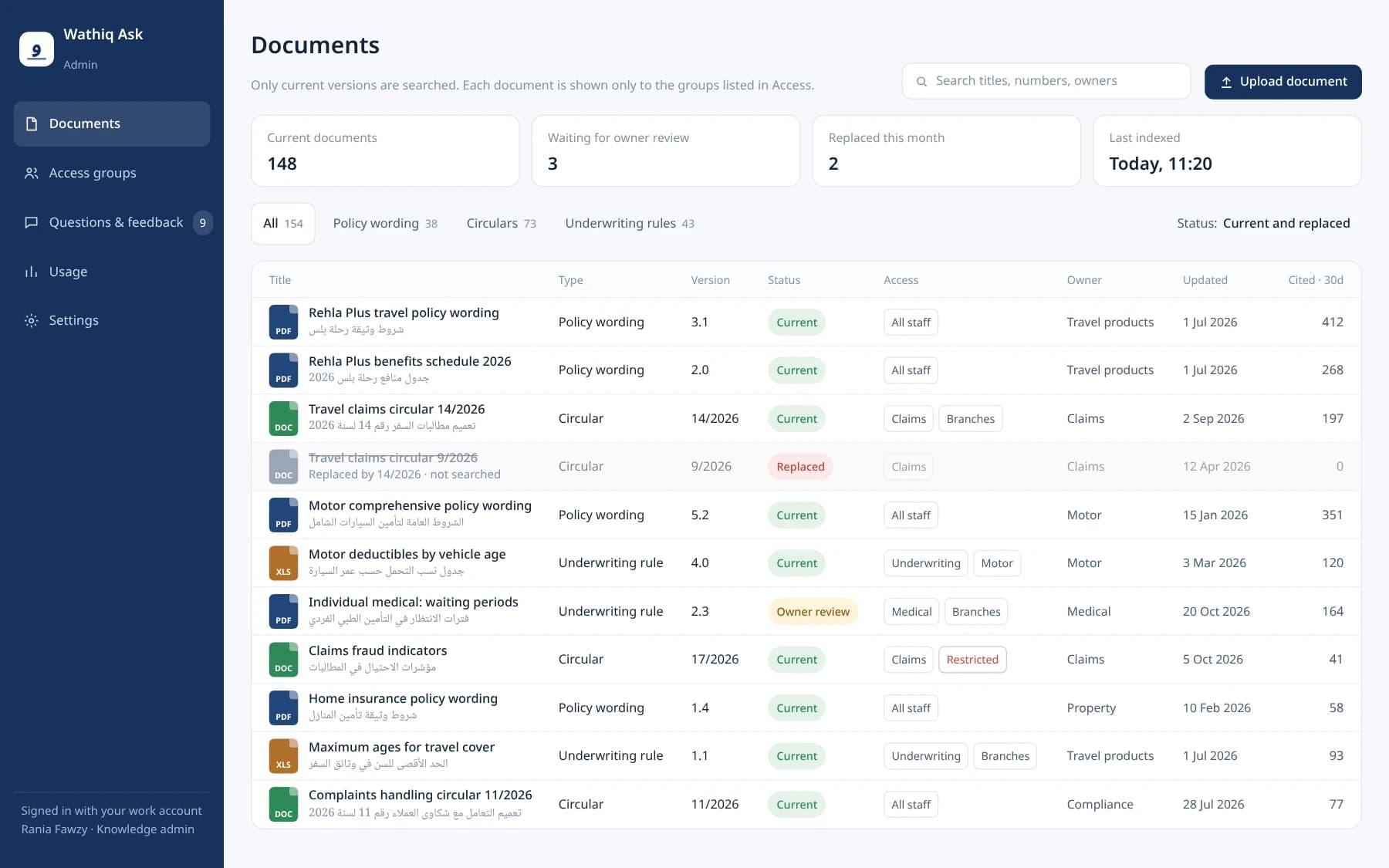This screenshot has width=1389, height=868.
Task: Click the grey DOC icon for circular 9/2026
Action: [283, 467]
